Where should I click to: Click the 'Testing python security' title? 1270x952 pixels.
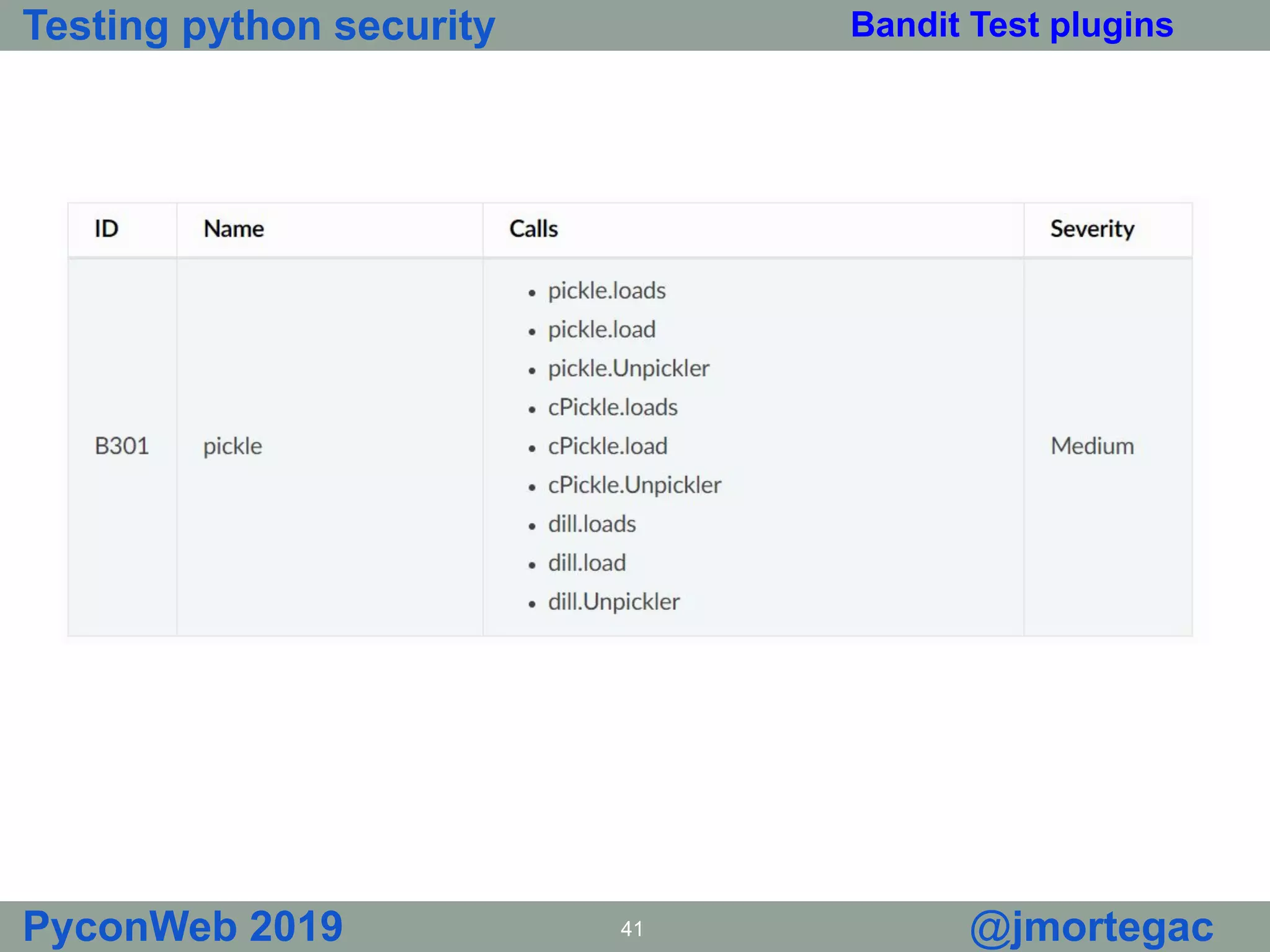(259, 26)
